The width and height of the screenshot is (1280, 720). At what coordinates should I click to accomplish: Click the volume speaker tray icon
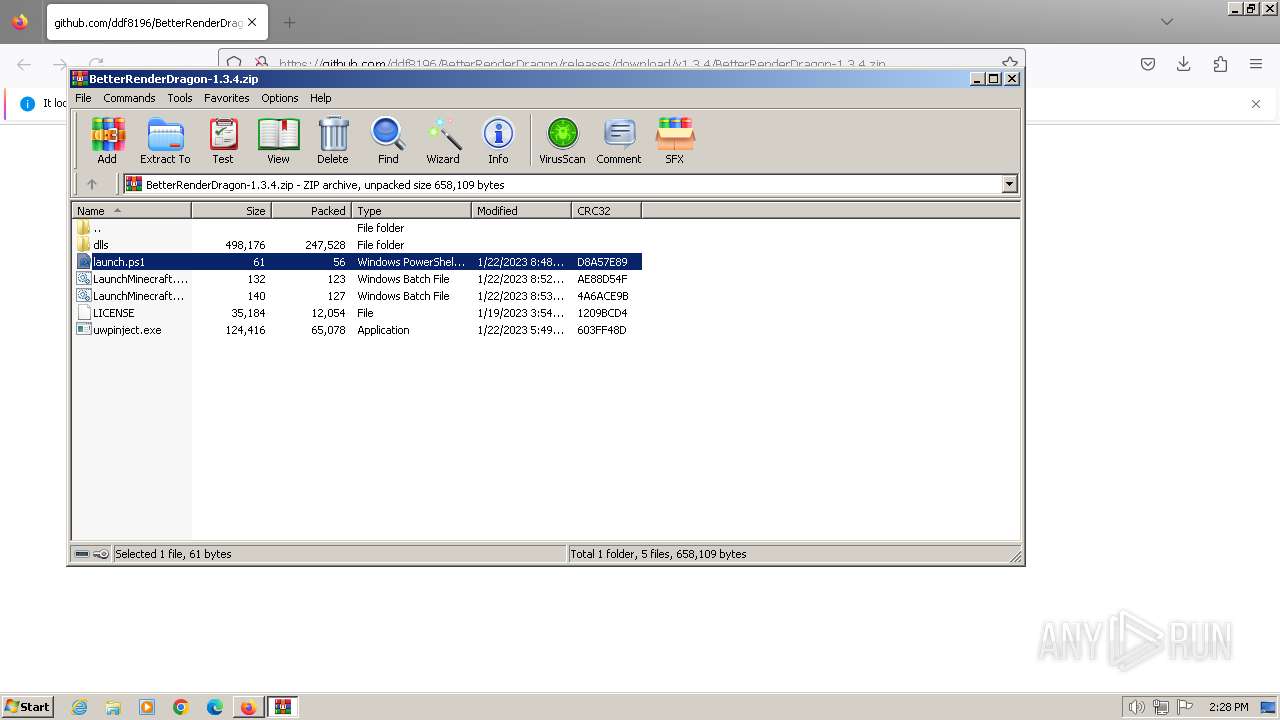pyautogui.click(x=1137, y=707)
